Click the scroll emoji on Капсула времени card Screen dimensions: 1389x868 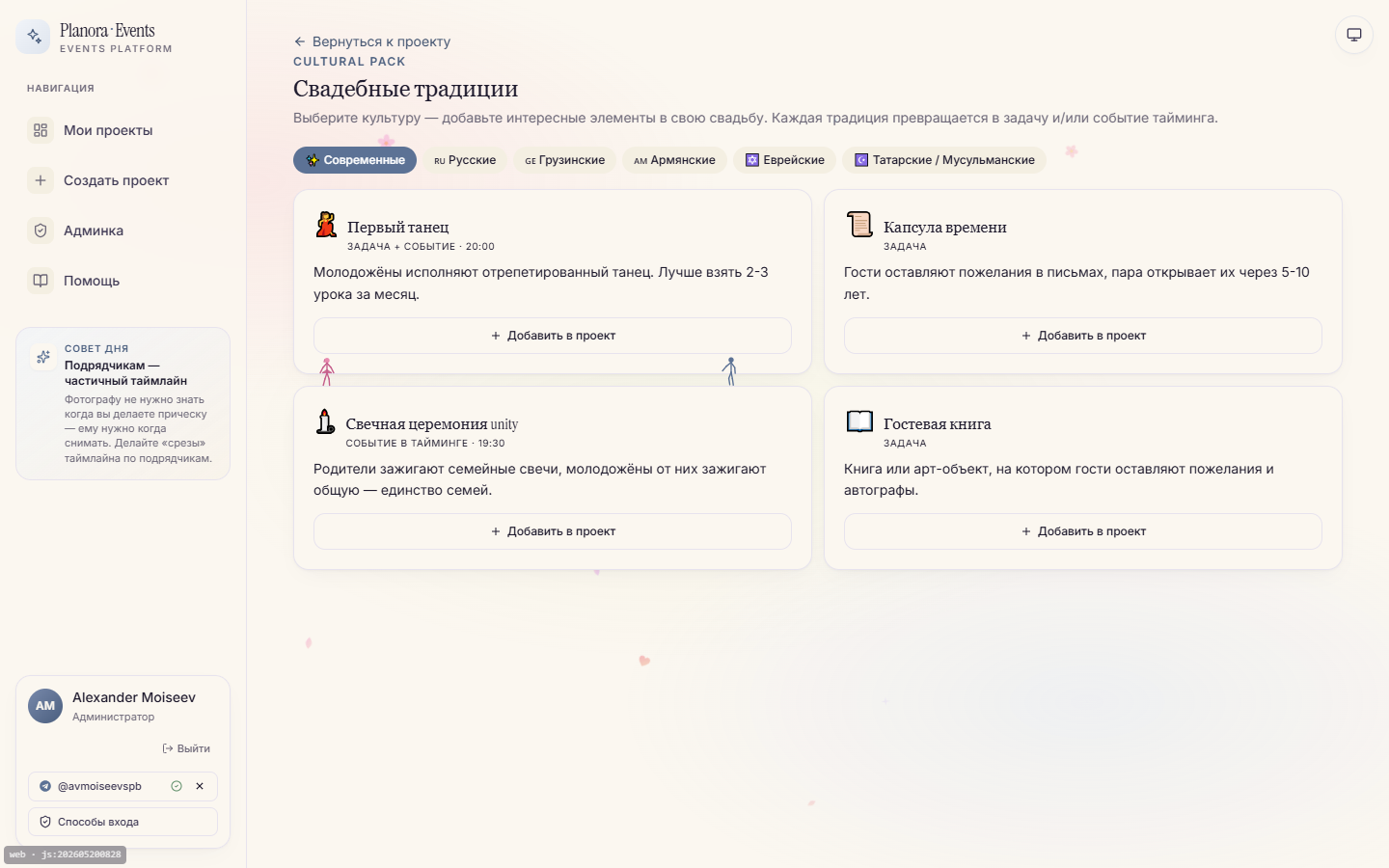coord(858,225)
